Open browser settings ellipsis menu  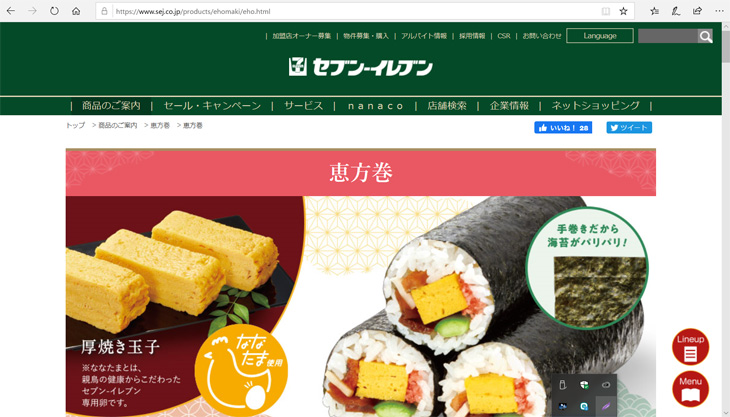pos(719,11)
